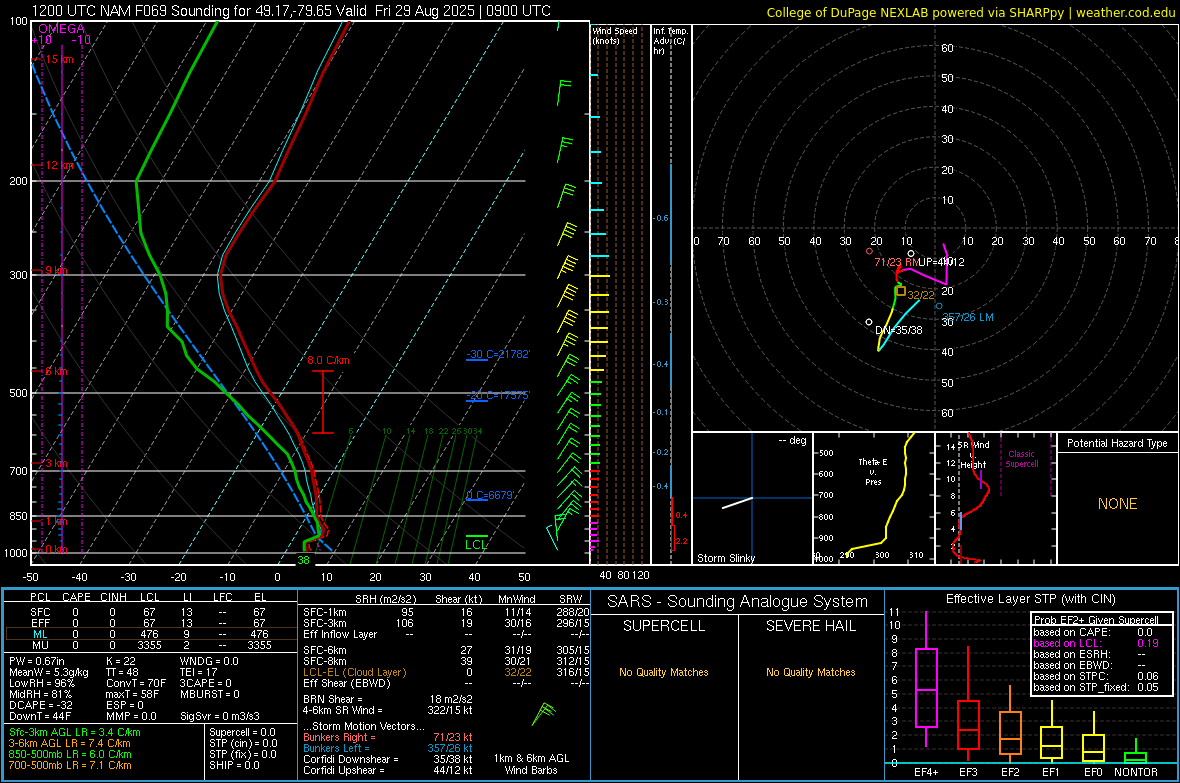The image size is (1180, 783).
Task: Click the Bunkers Left storm motion
Action: coord(388,748)
